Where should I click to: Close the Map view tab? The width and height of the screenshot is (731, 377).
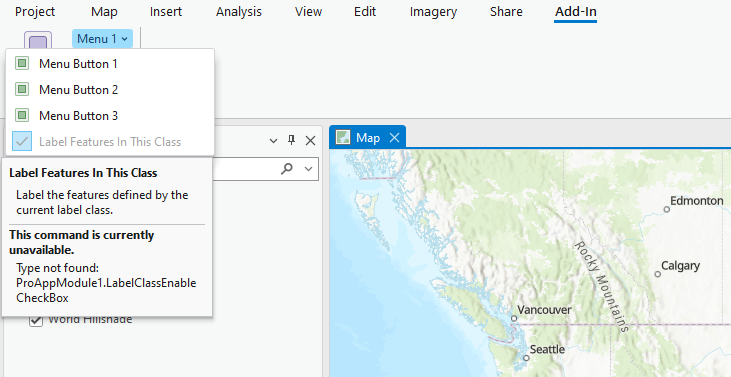pos(394,137)
